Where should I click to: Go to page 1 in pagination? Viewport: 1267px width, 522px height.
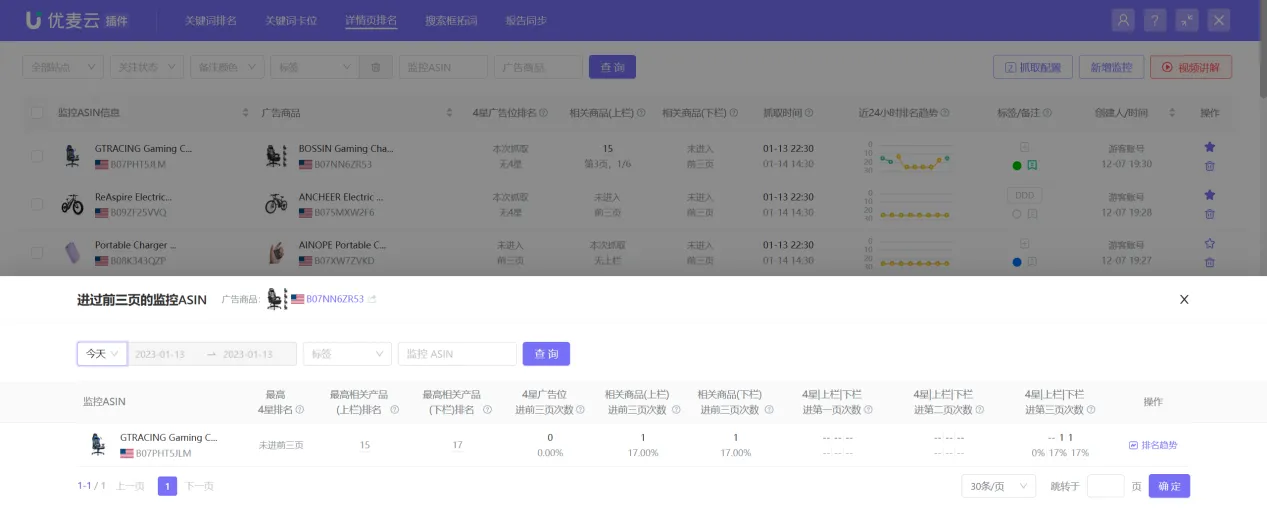coord(167,486)
